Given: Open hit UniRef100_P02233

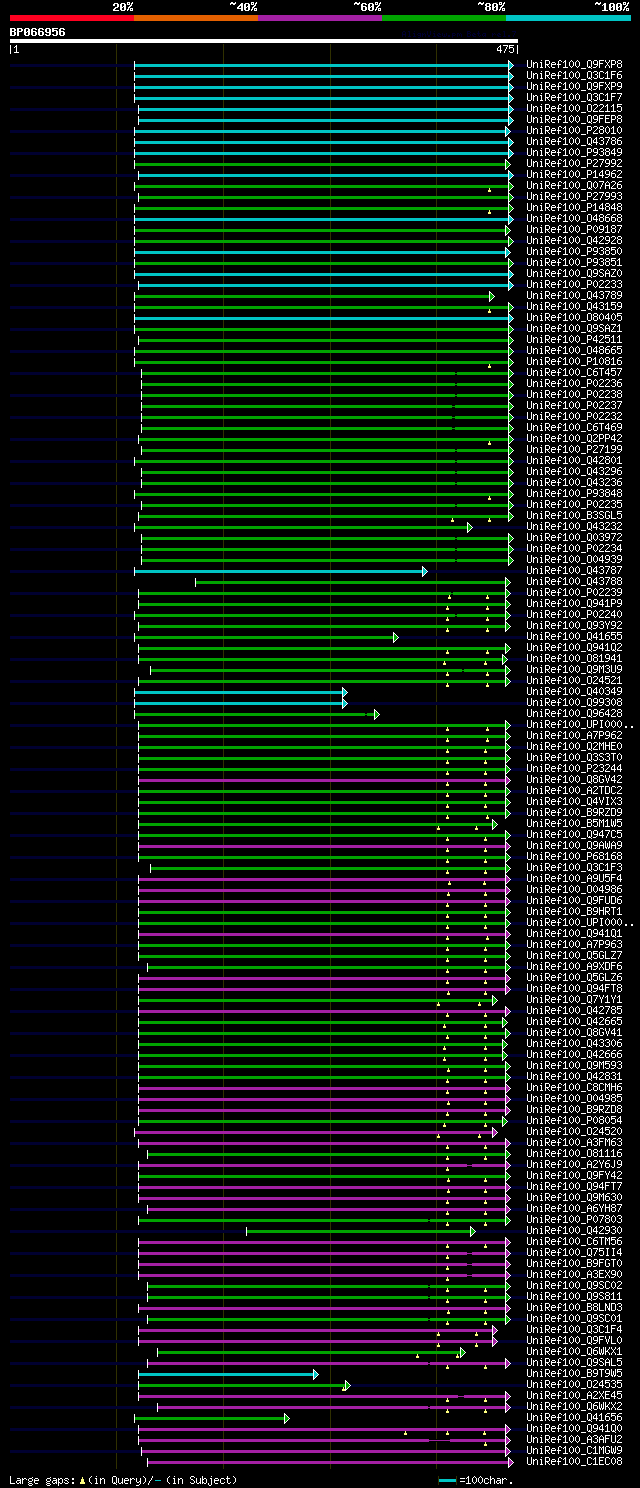Looking at the screenshot, I should [x=574, y=285].
